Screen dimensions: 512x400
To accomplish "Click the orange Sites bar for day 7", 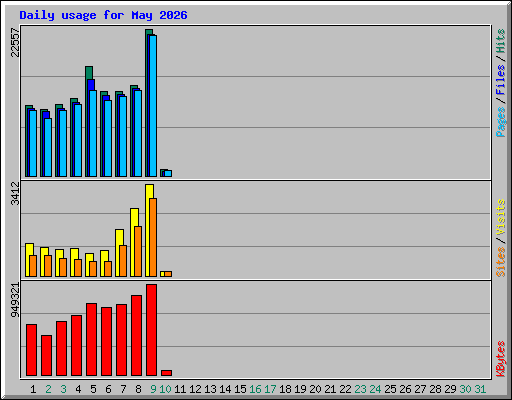I will (123, 261).
